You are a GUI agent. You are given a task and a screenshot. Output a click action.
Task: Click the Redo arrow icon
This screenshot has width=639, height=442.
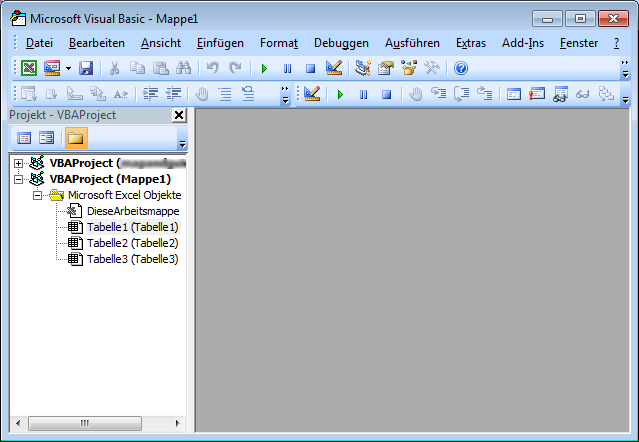point(235,68)
